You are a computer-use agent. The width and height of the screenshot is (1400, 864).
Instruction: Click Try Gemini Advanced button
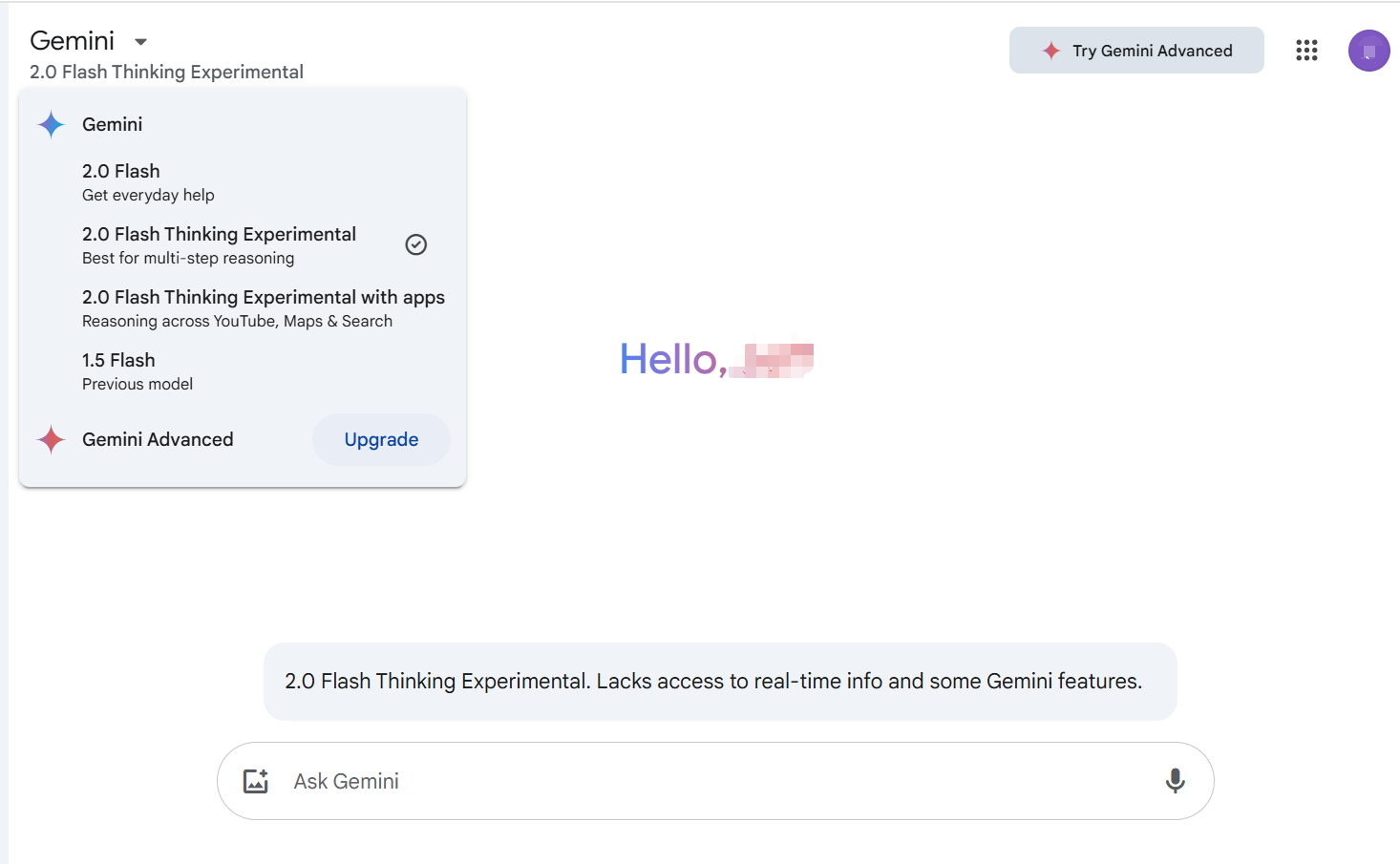coord(1136,51)
